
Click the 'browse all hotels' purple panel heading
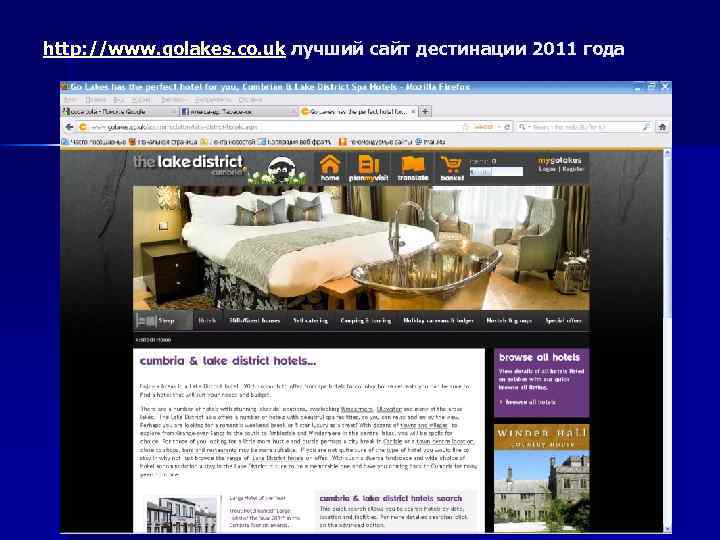540,357
